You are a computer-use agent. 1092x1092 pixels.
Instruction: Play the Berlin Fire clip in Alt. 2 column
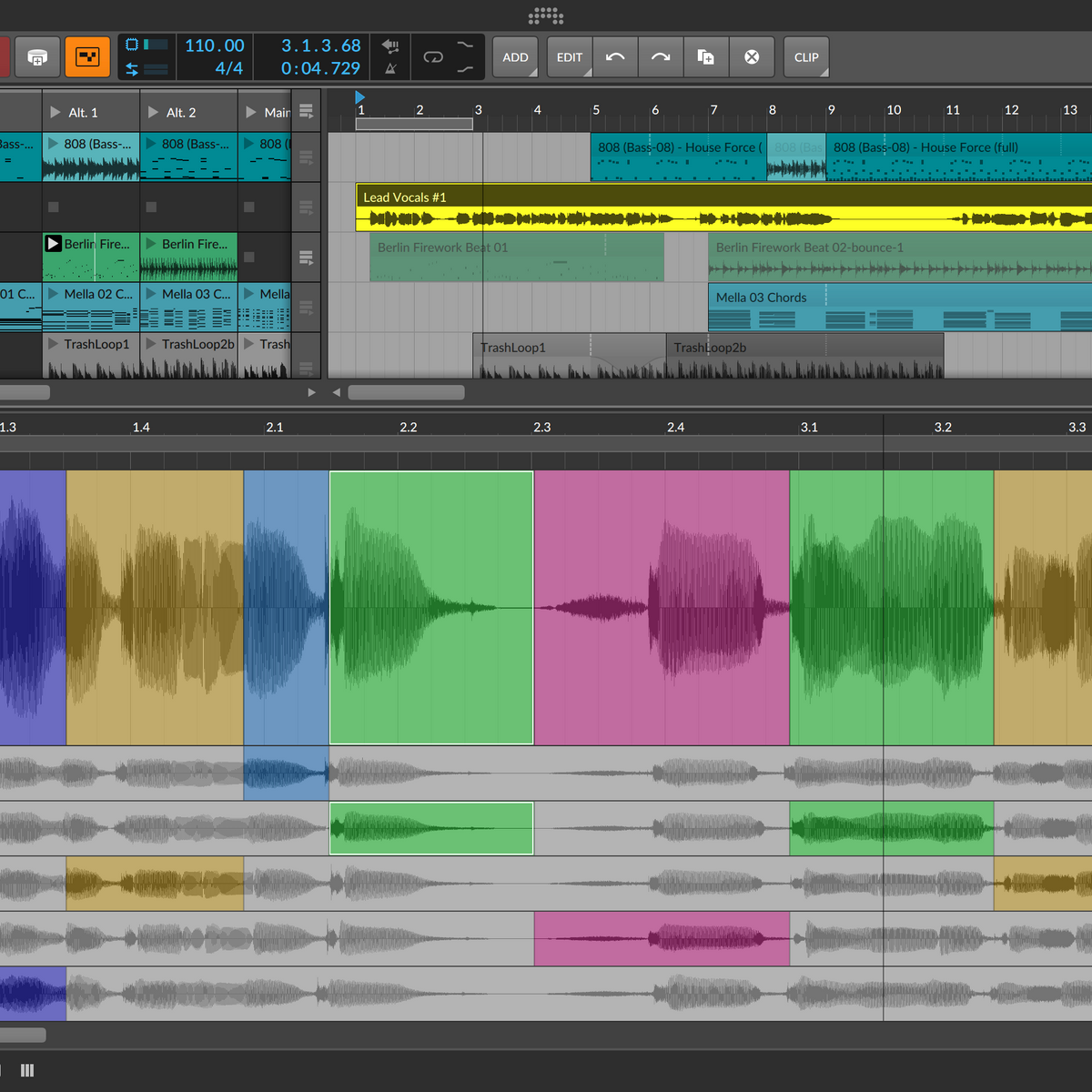152,244
